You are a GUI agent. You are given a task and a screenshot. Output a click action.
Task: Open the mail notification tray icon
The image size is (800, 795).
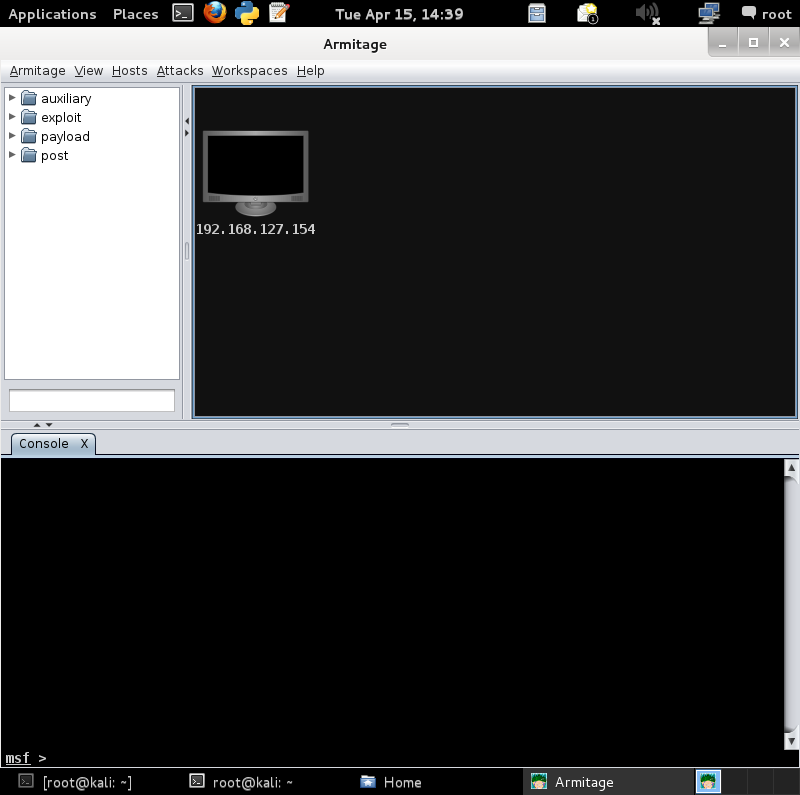point(587,13)
